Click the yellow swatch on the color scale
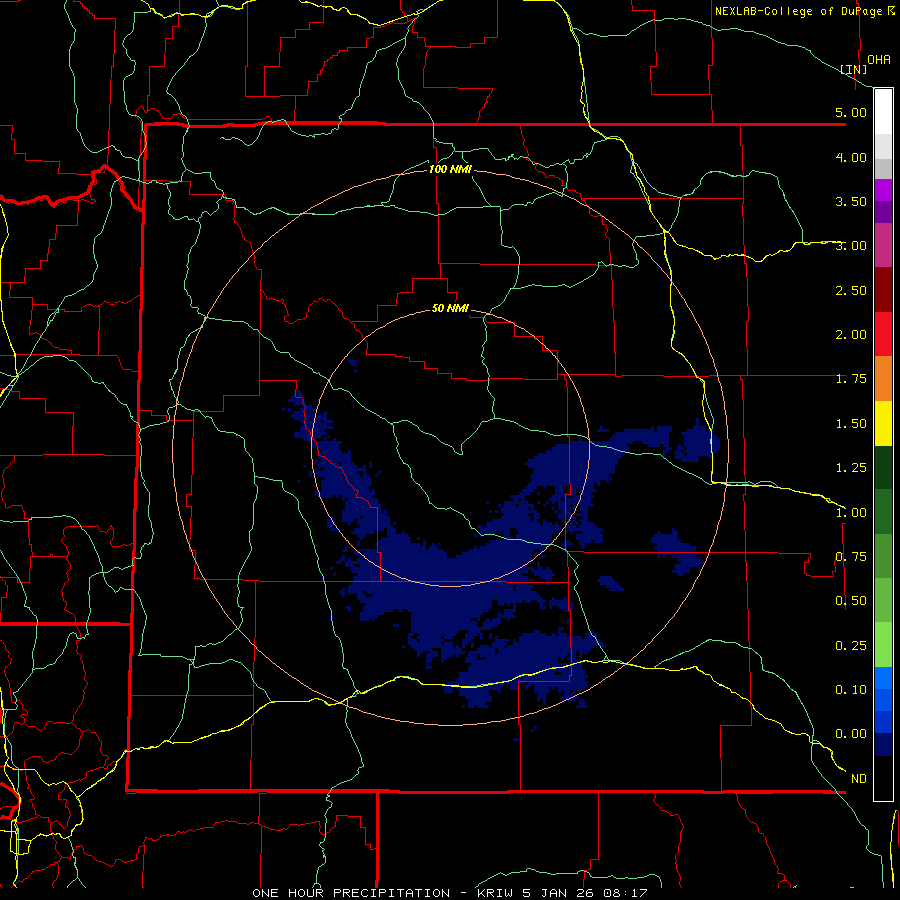The image size is (900, 900). pyautogui.click(x=883, y=424)
